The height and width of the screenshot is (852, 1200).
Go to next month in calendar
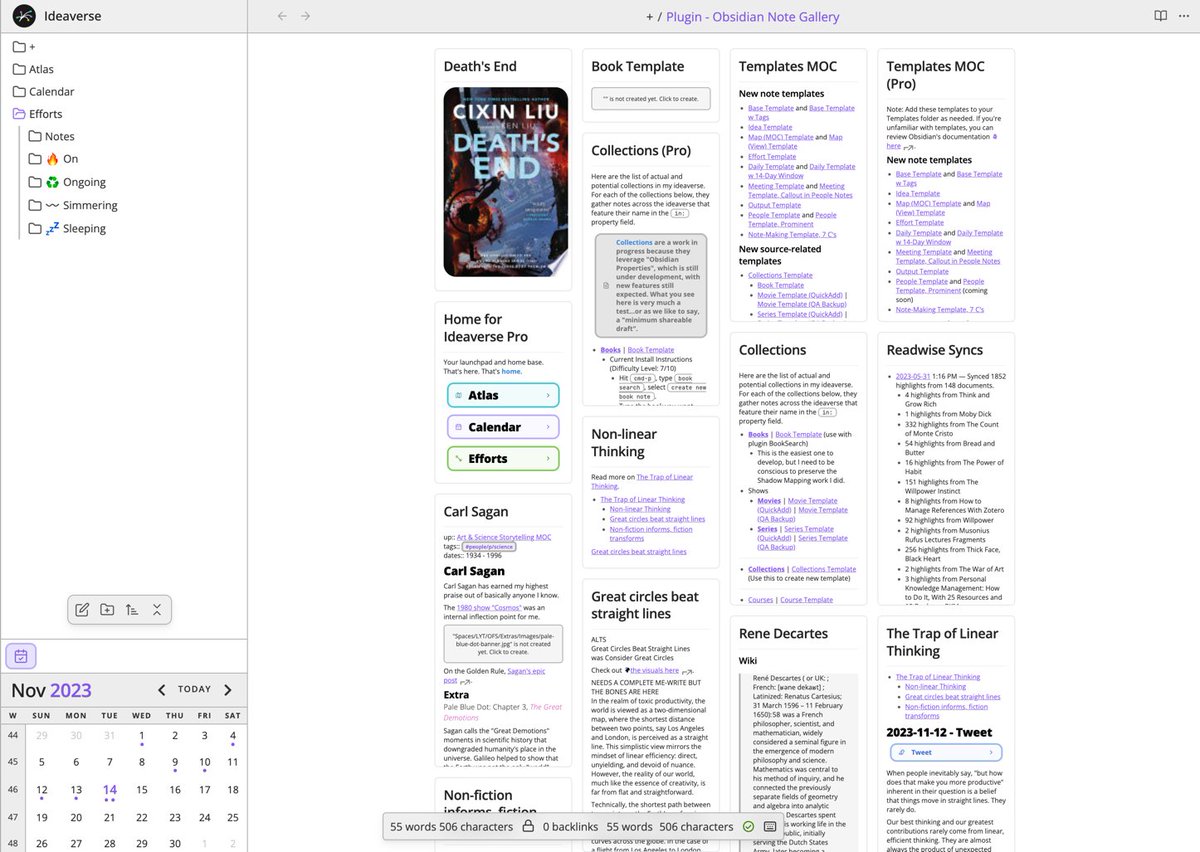pyautogui.click(x=228, y=690)
